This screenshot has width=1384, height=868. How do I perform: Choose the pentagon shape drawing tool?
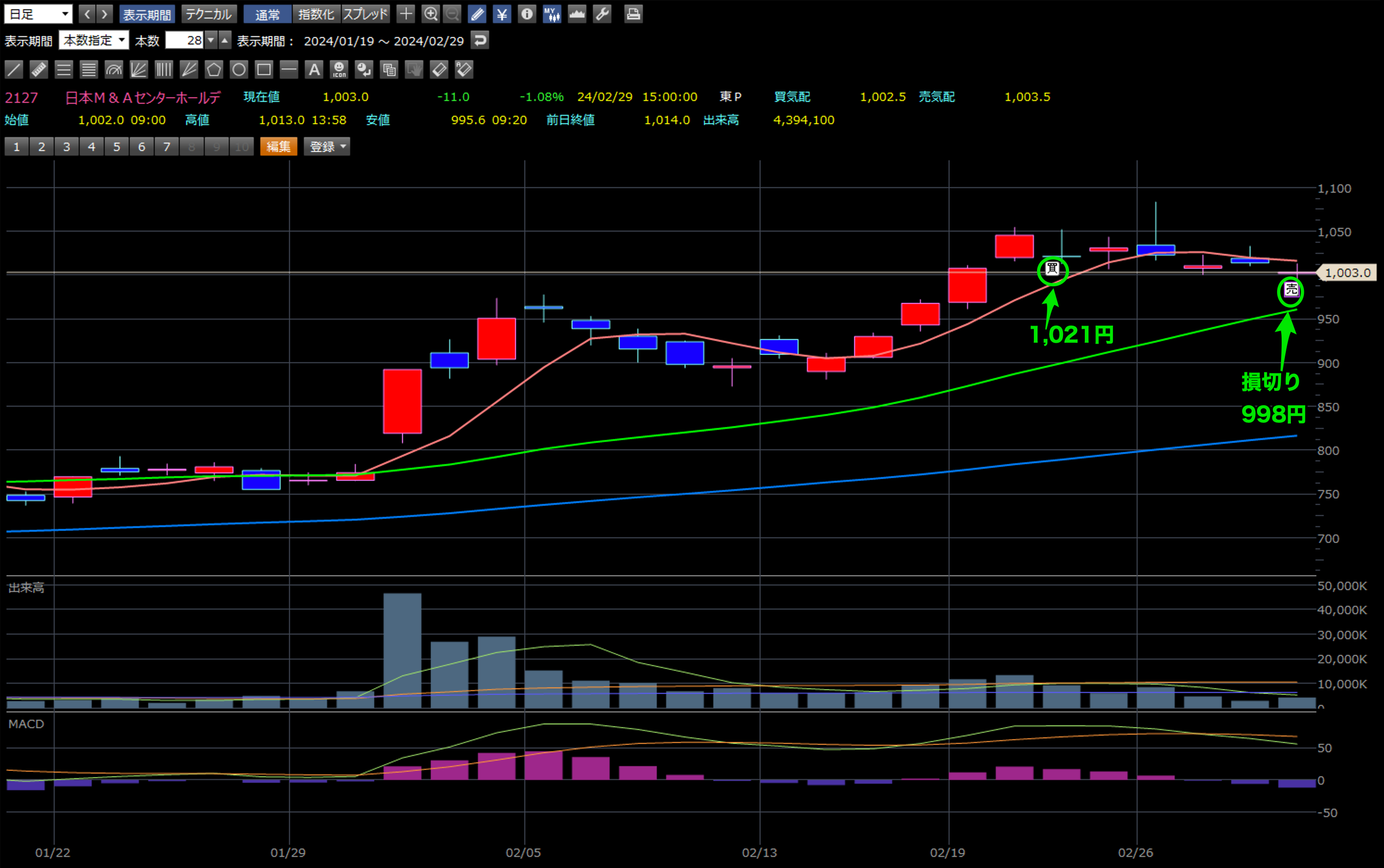point(214,70)
